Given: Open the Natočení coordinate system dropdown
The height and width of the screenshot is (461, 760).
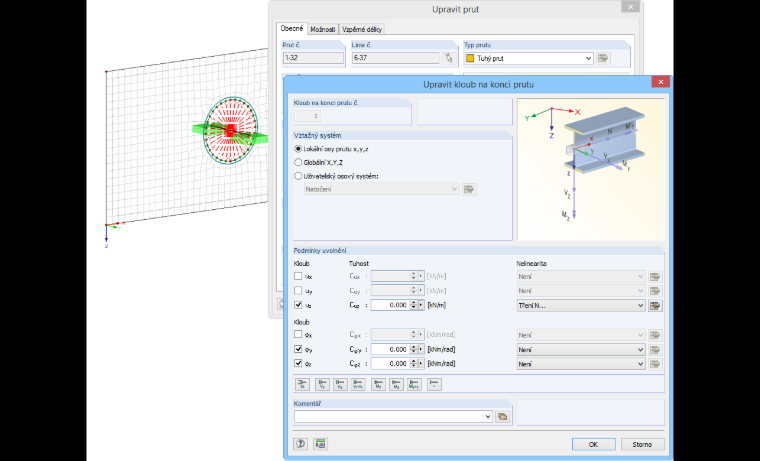Looking at the screenshot, I should click(381, 189).
